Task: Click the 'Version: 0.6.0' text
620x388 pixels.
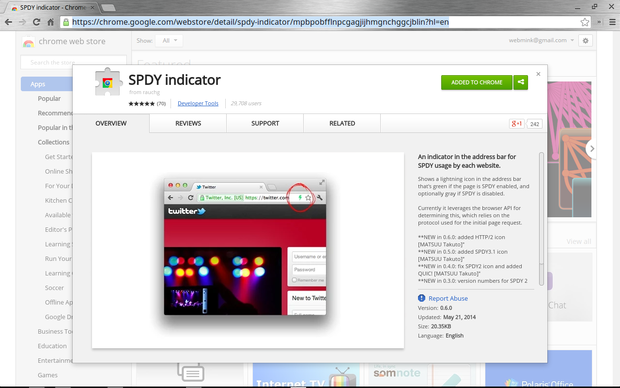Action: [x=435, y=308]
